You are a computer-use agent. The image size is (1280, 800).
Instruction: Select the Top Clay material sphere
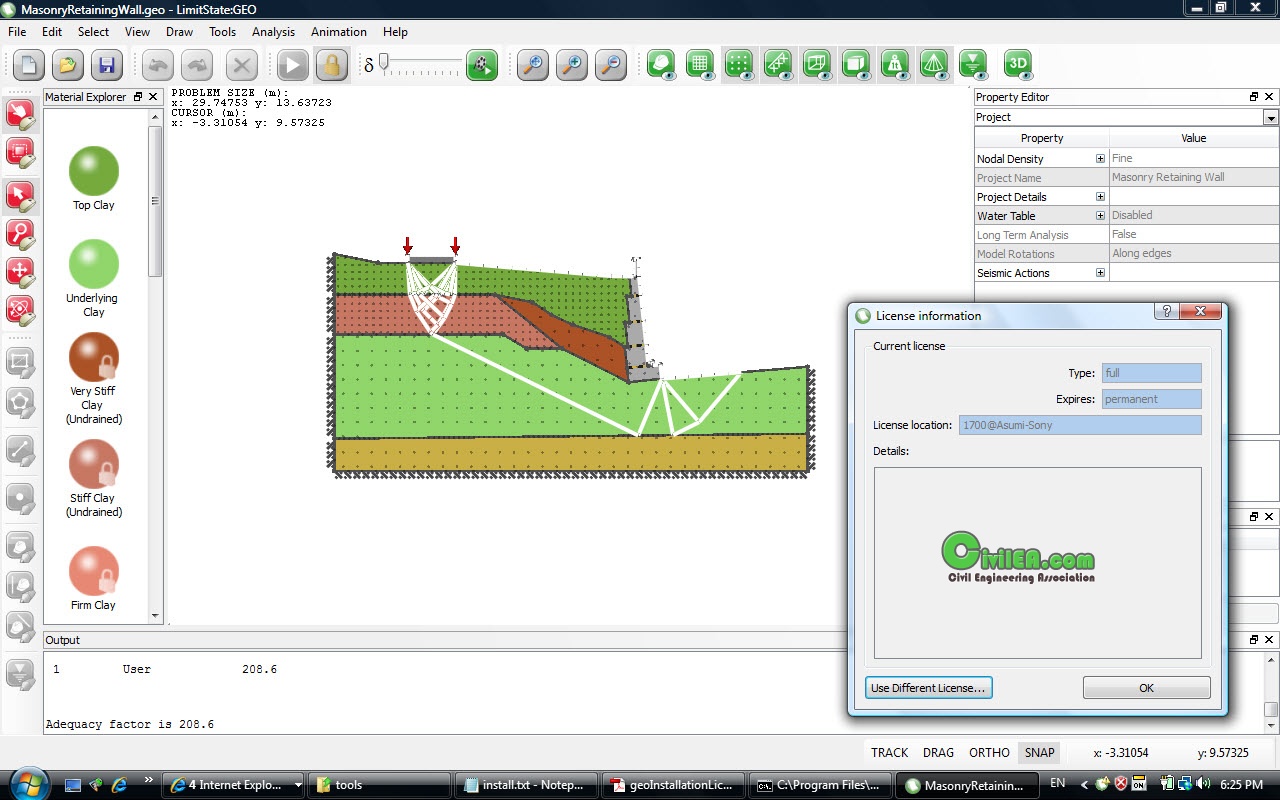(x=94, y=171)
